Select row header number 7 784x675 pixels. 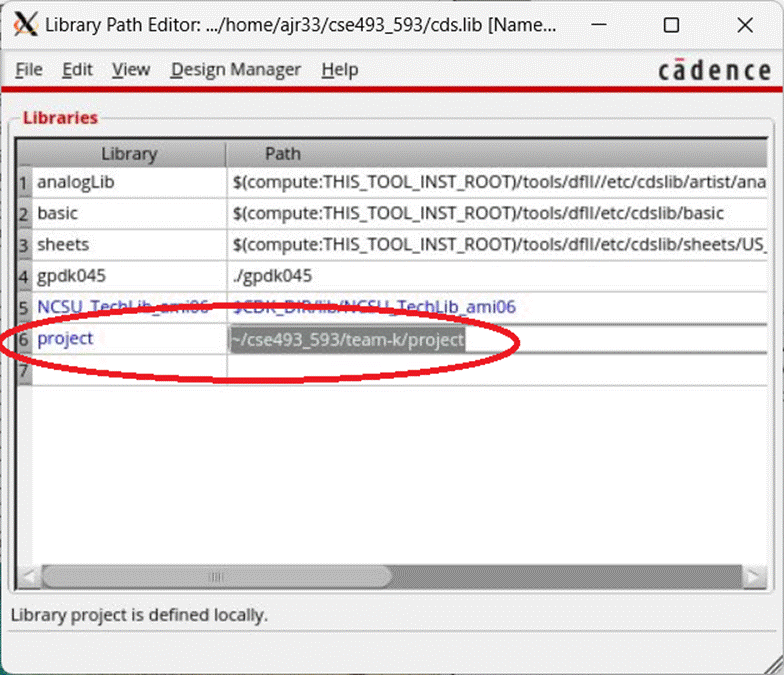pos(24,370)
